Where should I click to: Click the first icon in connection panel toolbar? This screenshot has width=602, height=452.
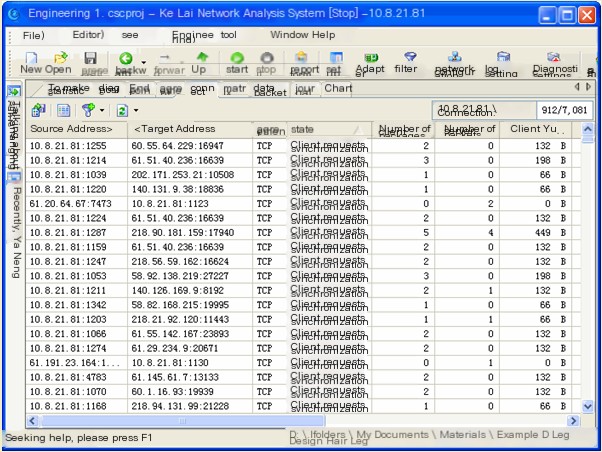click(39, 110)
